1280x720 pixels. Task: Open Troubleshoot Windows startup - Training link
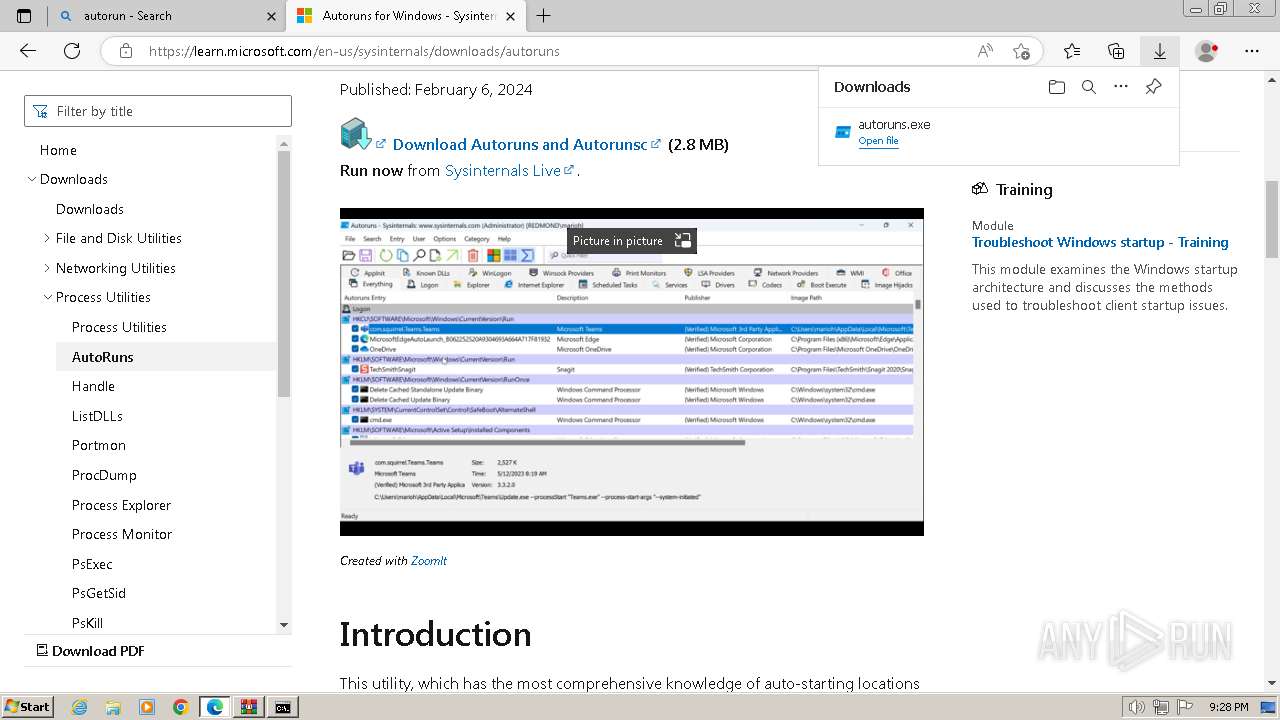[1100, 242]
